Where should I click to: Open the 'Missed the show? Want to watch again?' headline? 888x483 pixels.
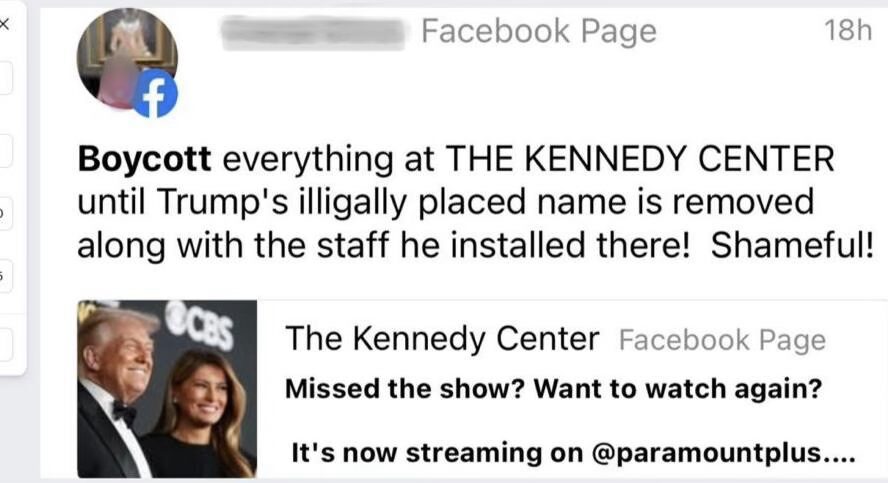(x=553, y=389)
